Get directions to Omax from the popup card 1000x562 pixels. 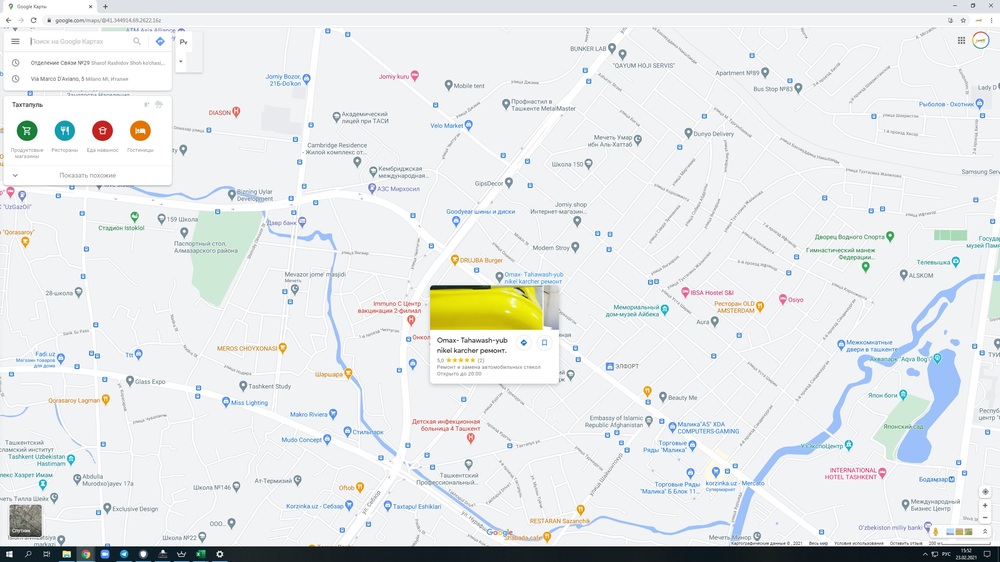(x=524, y=342)
